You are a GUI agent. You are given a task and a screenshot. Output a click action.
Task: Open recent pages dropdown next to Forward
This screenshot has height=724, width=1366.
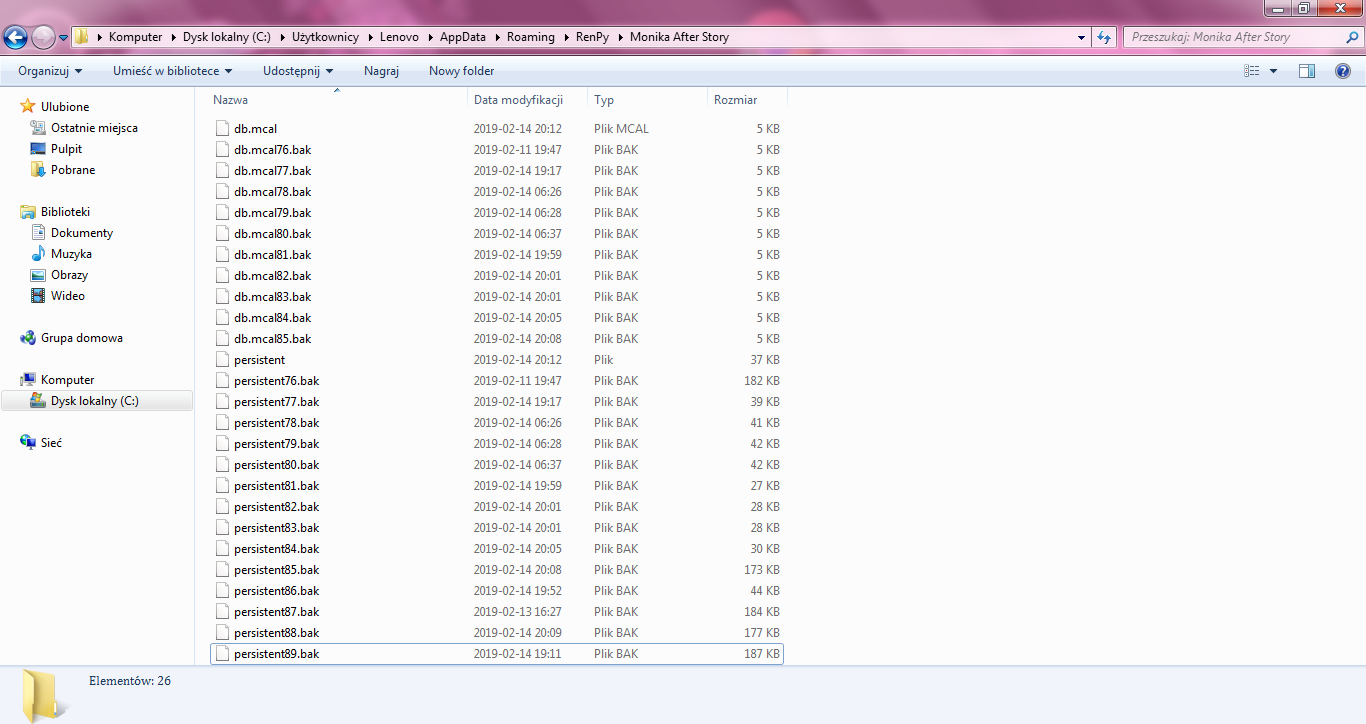(64, 38)
